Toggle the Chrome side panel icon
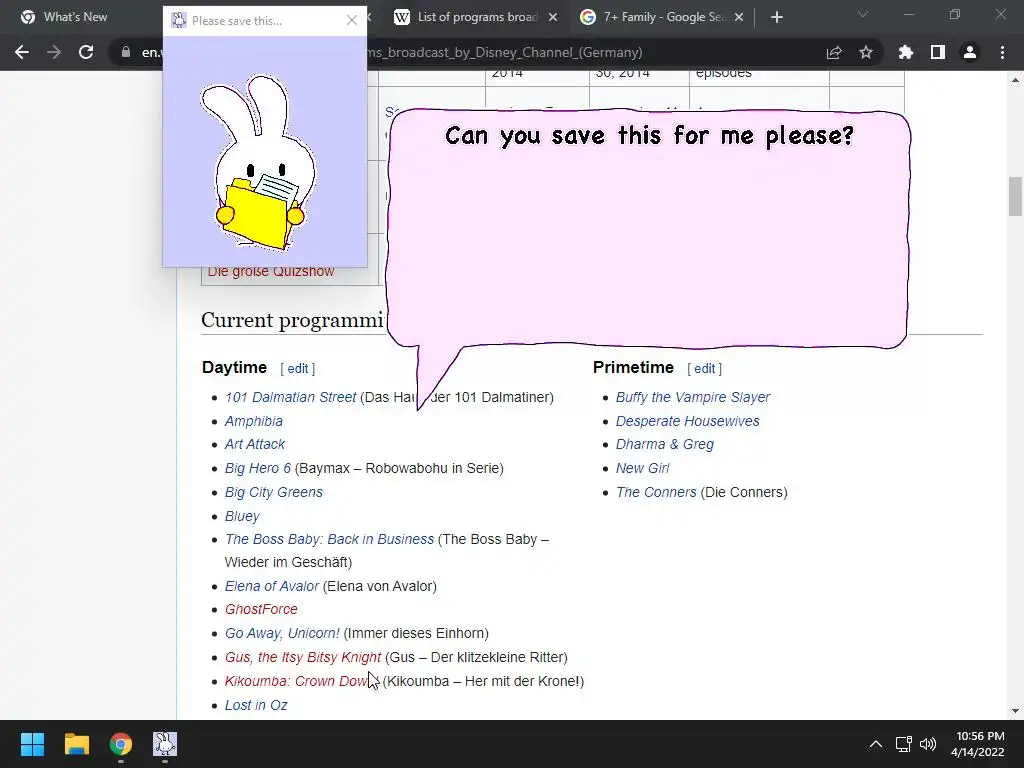 click(938, 52)
